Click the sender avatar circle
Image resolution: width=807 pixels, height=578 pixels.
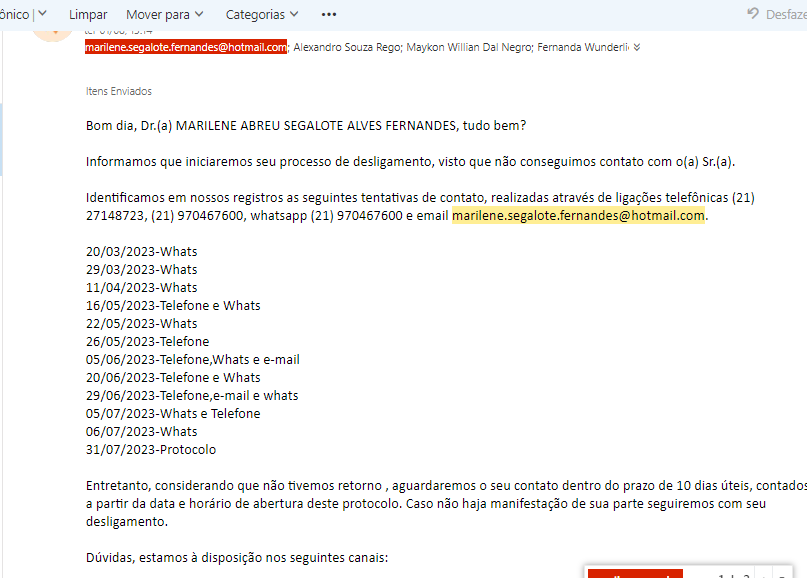tap(52, 35)
